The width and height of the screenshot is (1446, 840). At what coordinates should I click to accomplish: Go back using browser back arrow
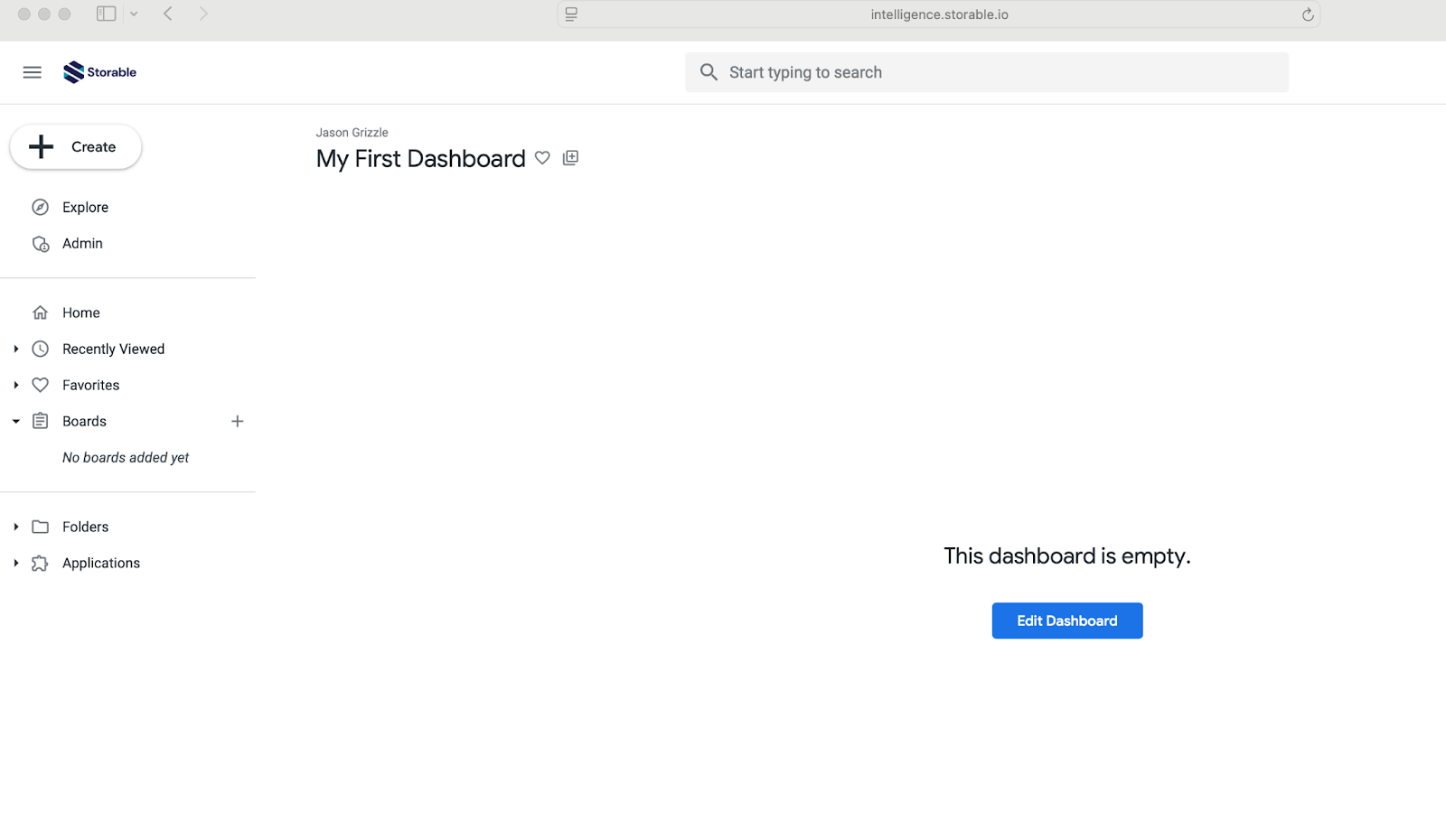(168, 14)
